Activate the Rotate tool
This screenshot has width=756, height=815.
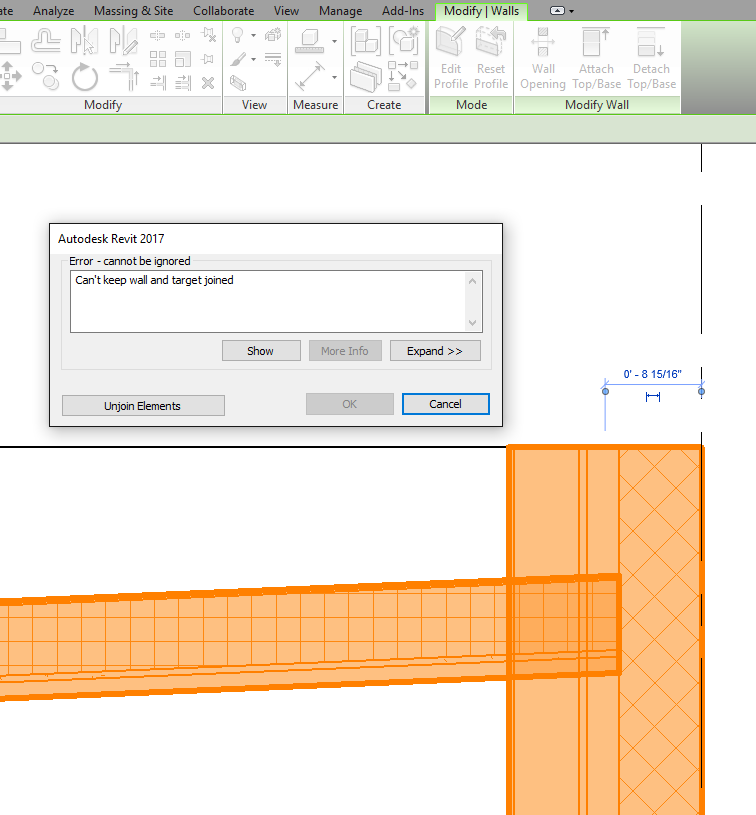[85, 77]
